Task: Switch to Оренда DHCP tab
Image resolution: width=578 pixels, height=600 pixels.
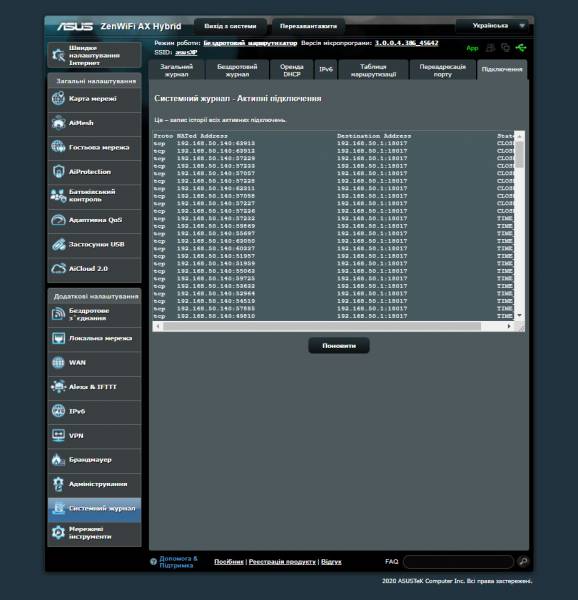Action: point(291,70)
